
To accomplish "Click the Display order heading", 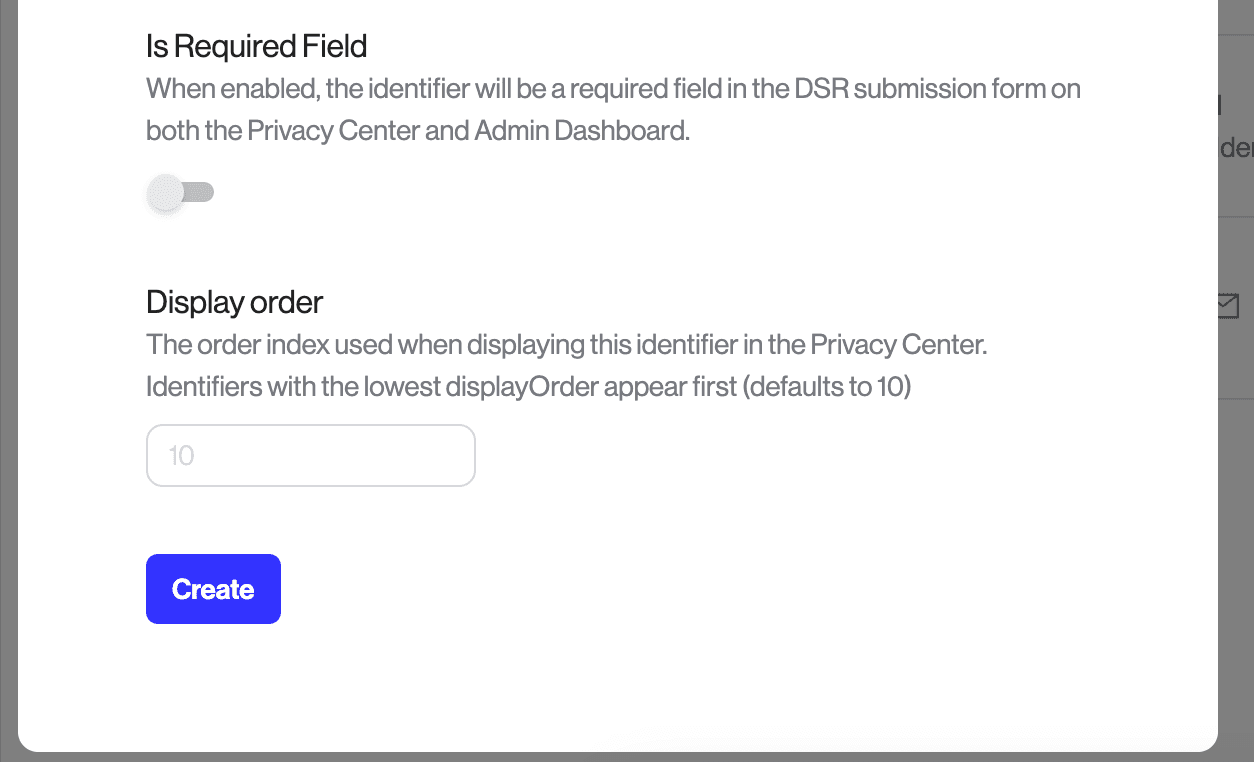I will point(234,302).
